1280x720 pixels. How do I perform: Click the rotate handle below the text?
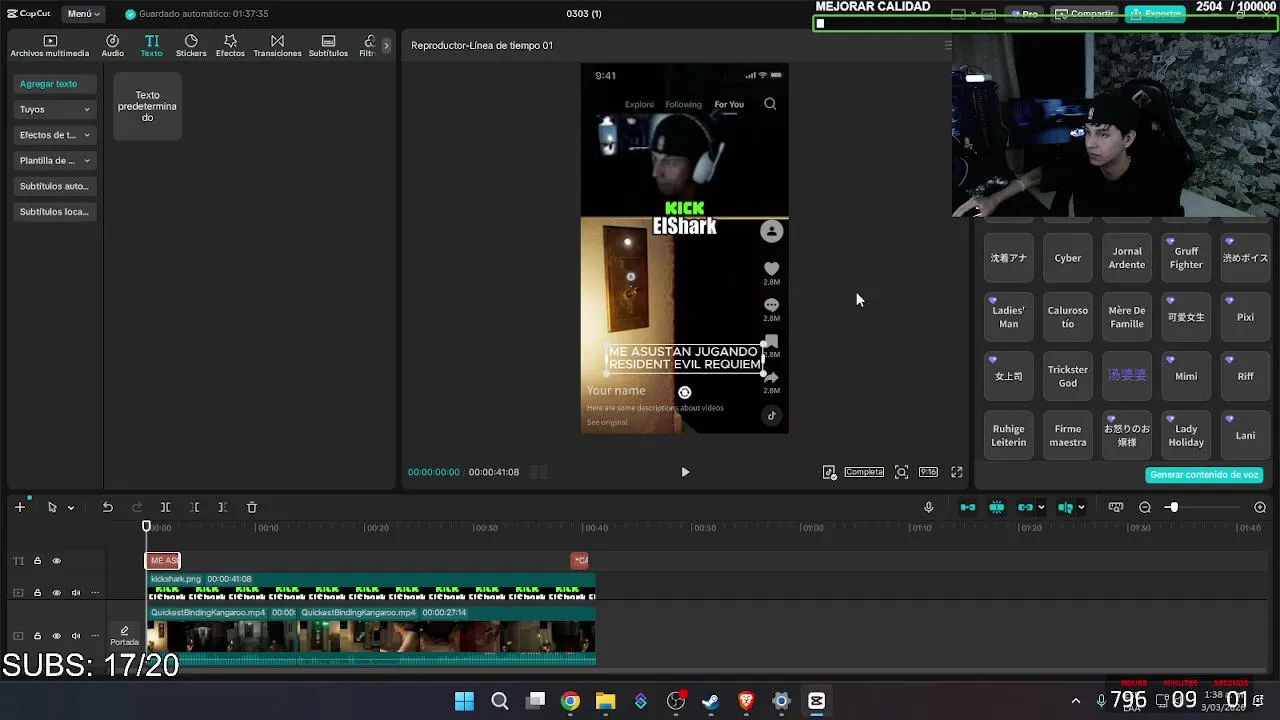click(685, 393)
